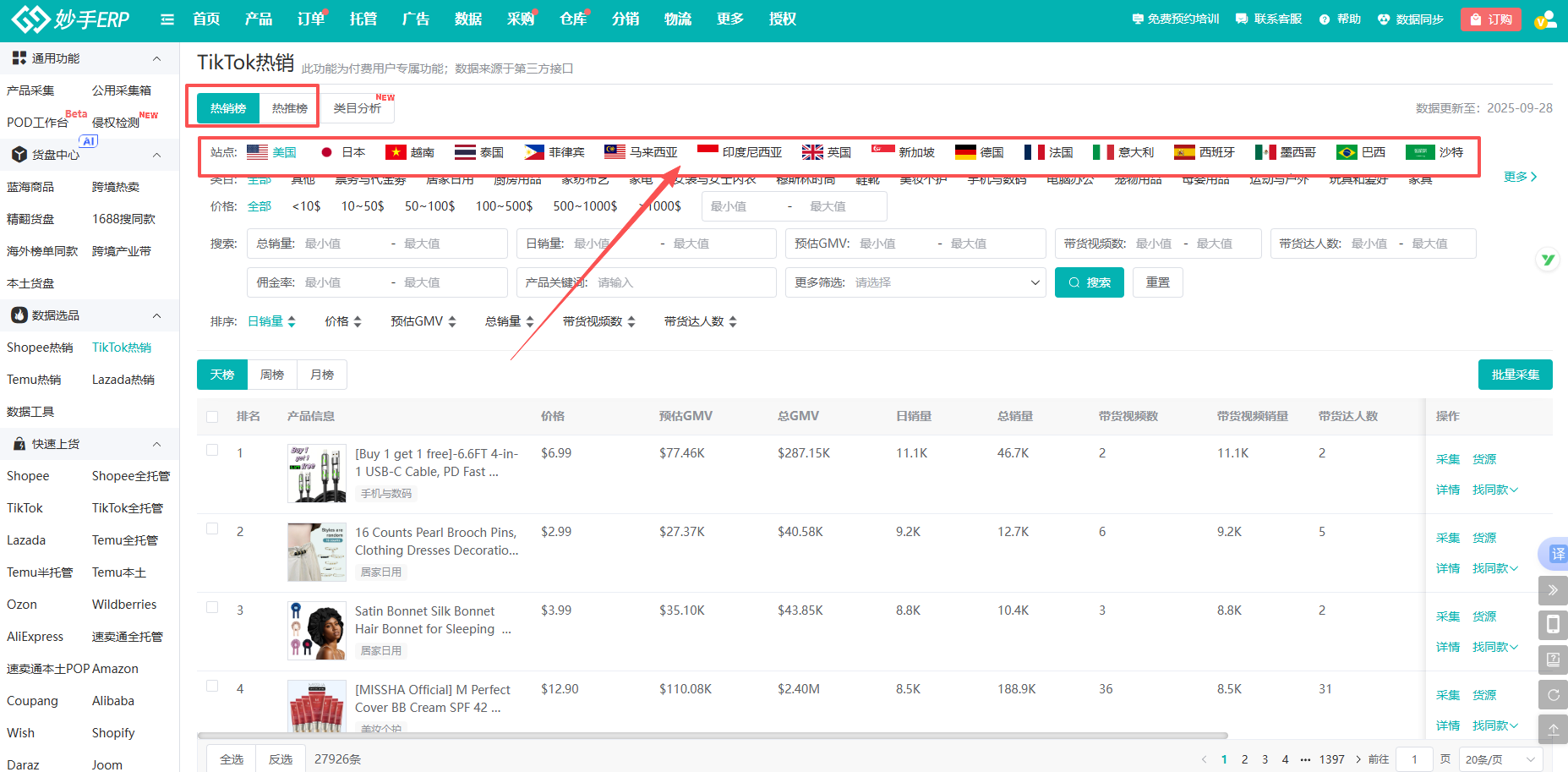The height and width of the screenshot is (772, 1568).
Task: Click the 全选 button at bottom
Action: pyautogui.click(x=232, y=759)
